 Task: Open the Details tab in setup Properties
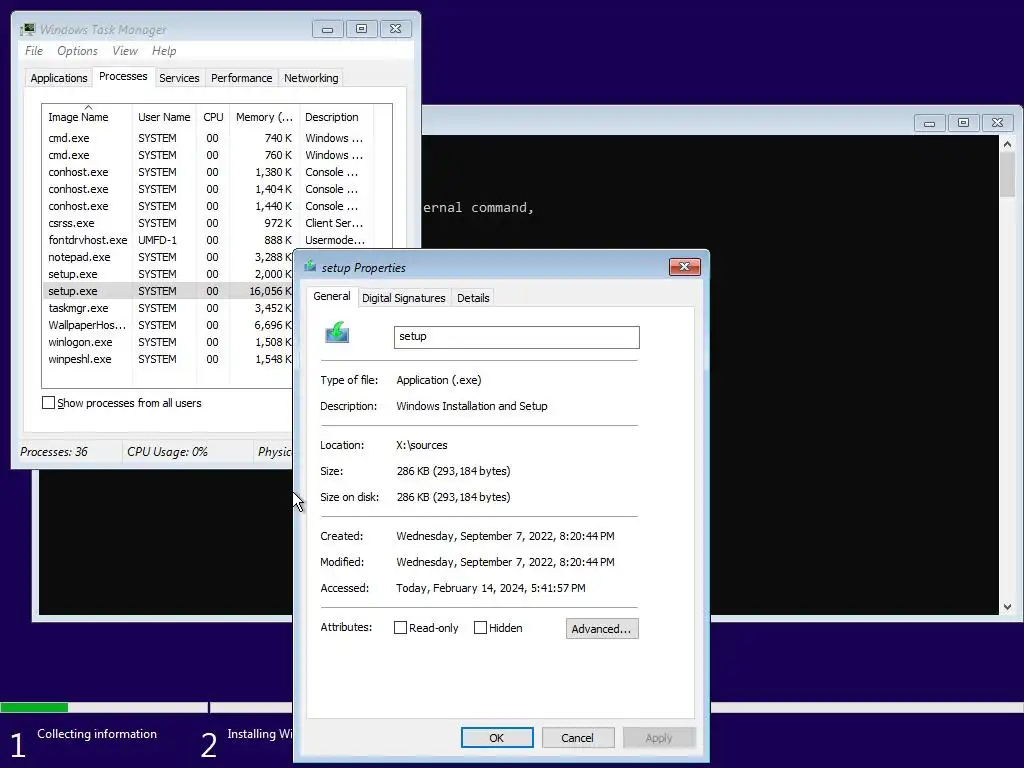coord(473,298)
